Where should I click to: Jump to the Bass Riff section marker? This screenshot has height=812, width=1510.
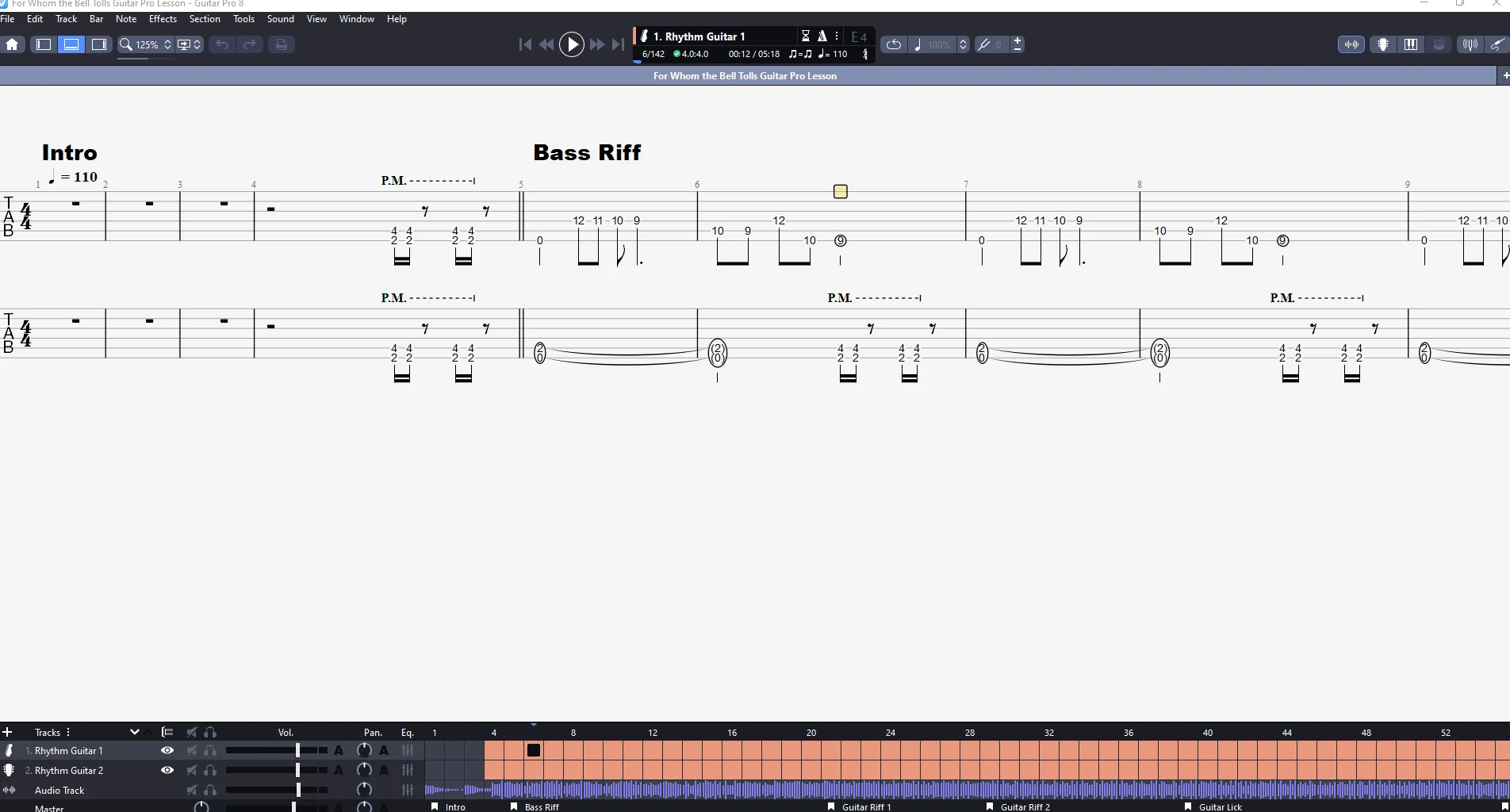point(535,806)
